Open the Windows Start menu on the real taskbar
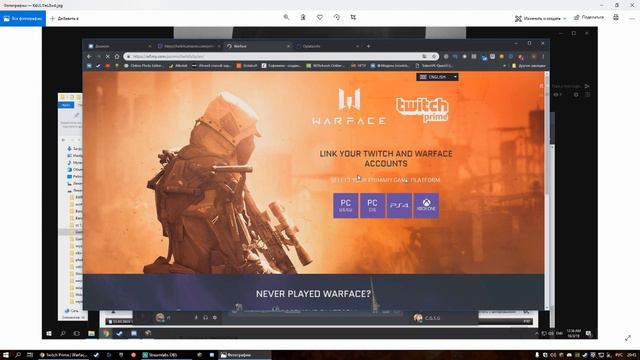This screenshot has height=360, width=640. (6, 355)
